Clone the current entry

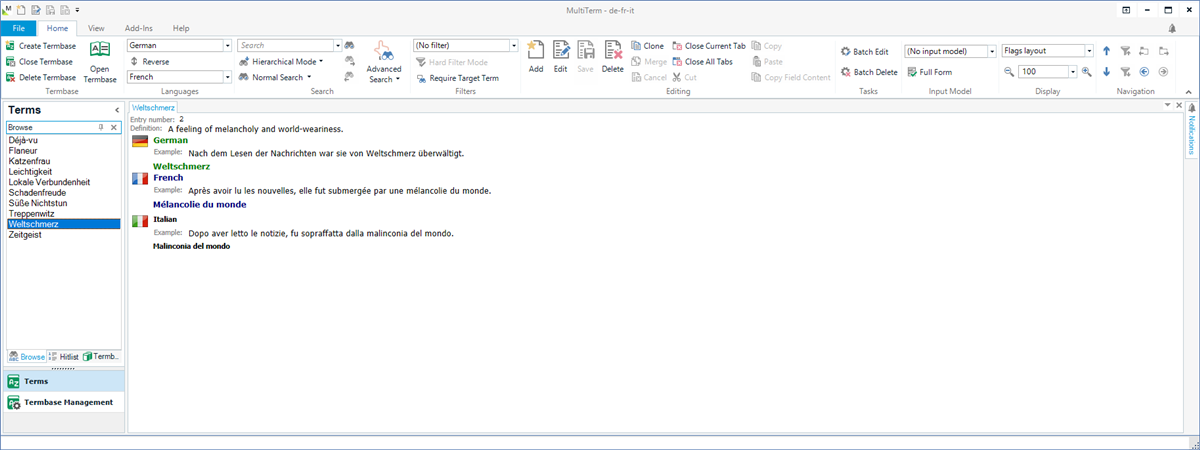[x=647, y=46]
